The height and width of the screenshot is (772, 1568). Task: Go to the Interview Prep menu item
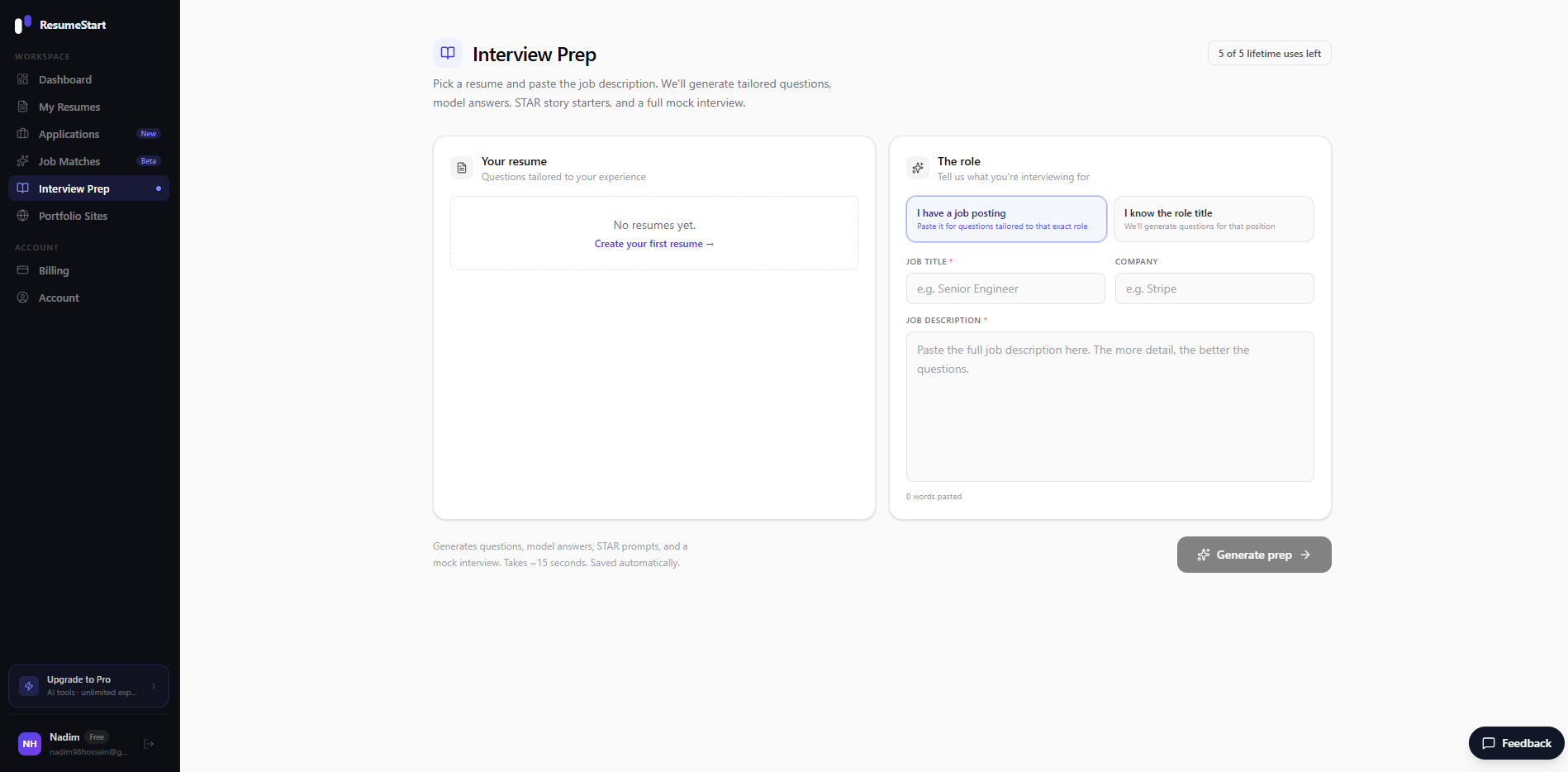point(88,188)
